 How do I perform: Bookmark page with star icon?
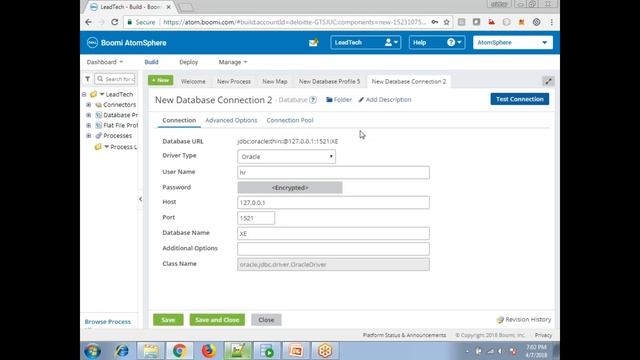pos(447,22)
